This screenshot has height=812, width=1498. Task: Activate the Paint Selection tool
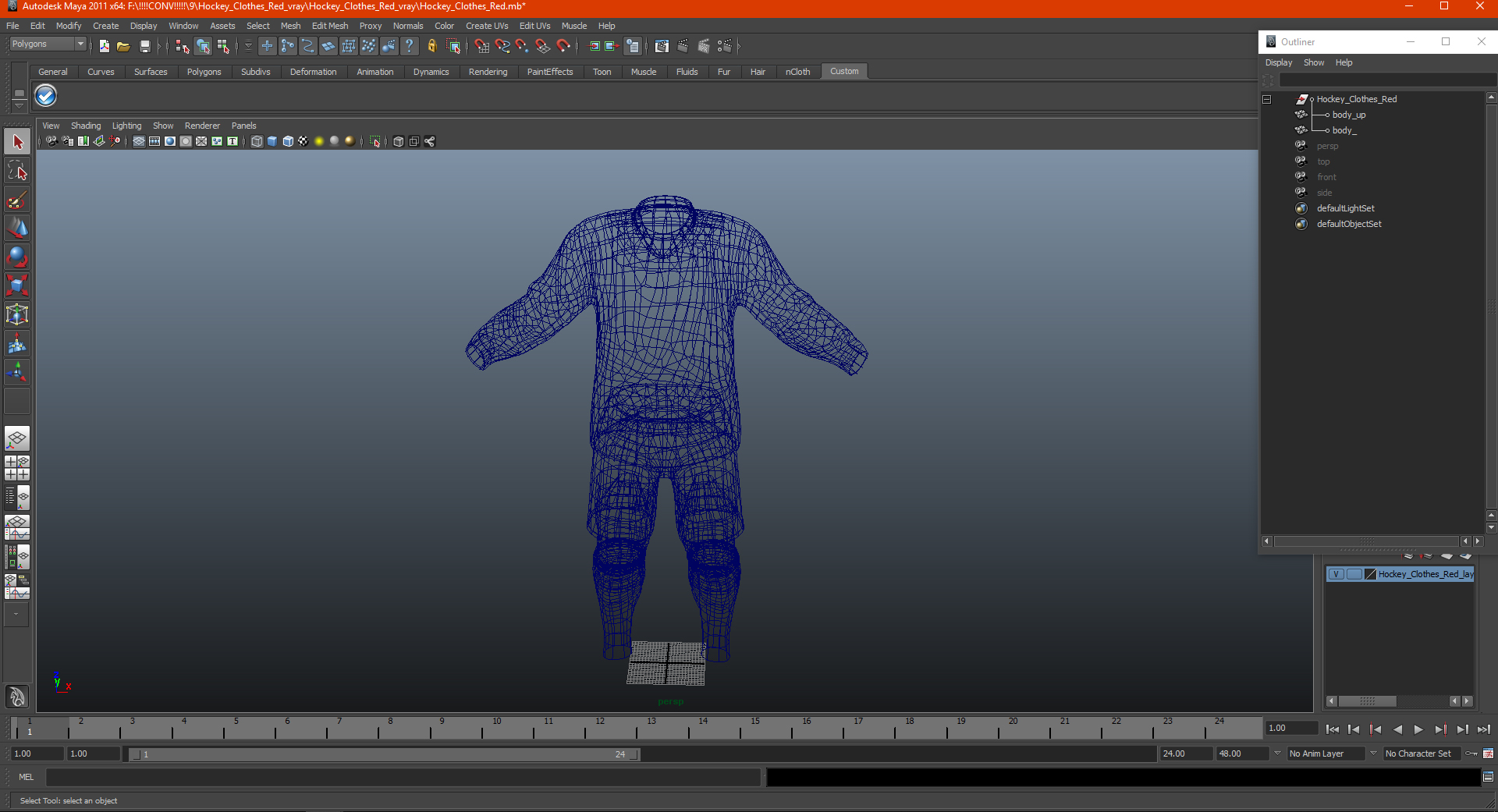click(17, 200)
